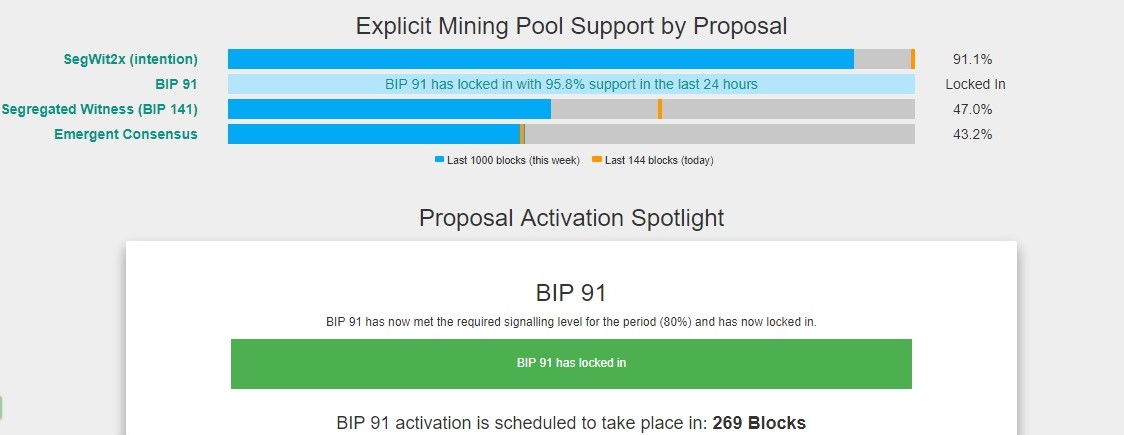Click the 91.1% value beside SegWit2x

click(973, 59)
